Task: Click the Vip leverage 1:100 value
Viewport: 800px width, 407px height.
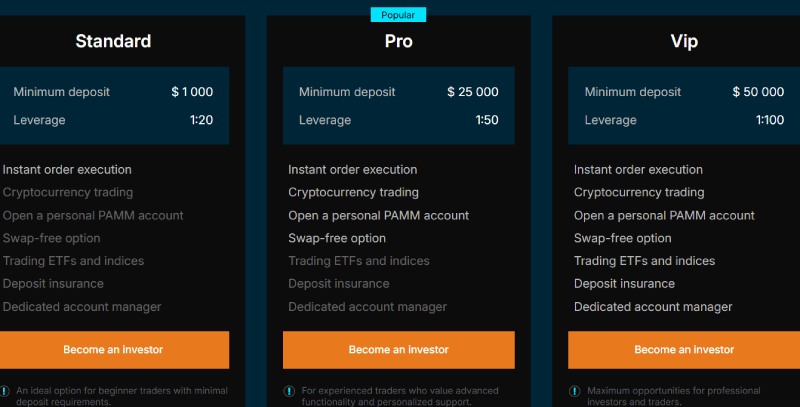Action: coord(770,120)
